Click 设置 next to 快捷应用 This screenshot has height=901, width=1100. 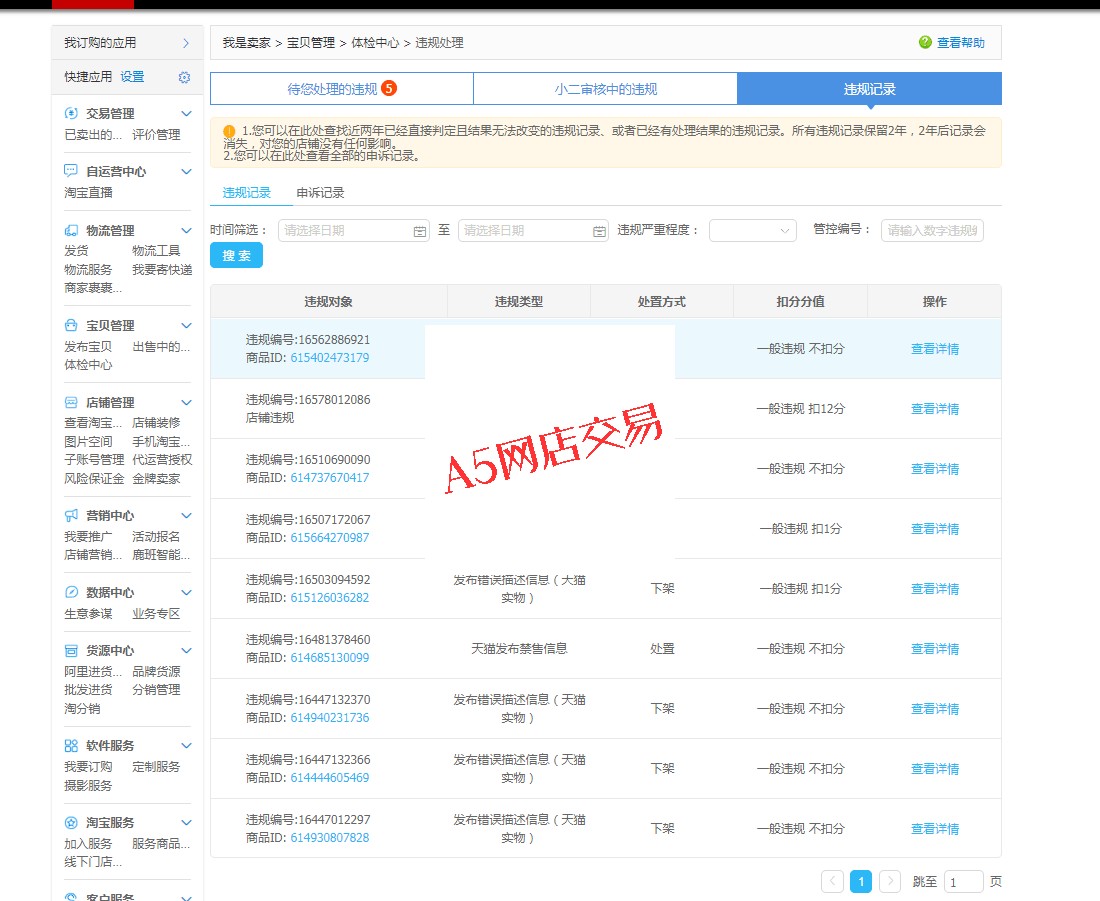tap(132, 76)
